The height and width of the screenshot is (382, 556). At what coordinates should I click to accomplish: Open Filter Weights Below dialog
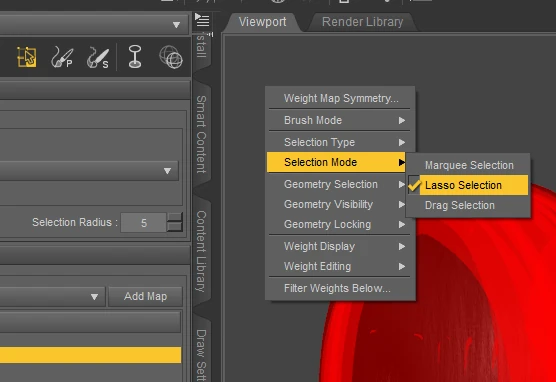coord(341,288)
